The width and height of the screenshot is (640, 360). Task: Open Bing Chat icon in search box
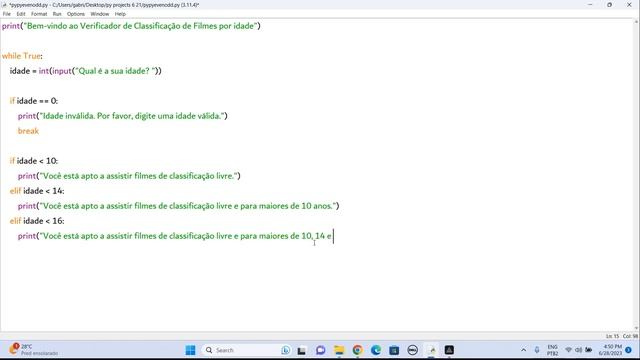point(286,350)
